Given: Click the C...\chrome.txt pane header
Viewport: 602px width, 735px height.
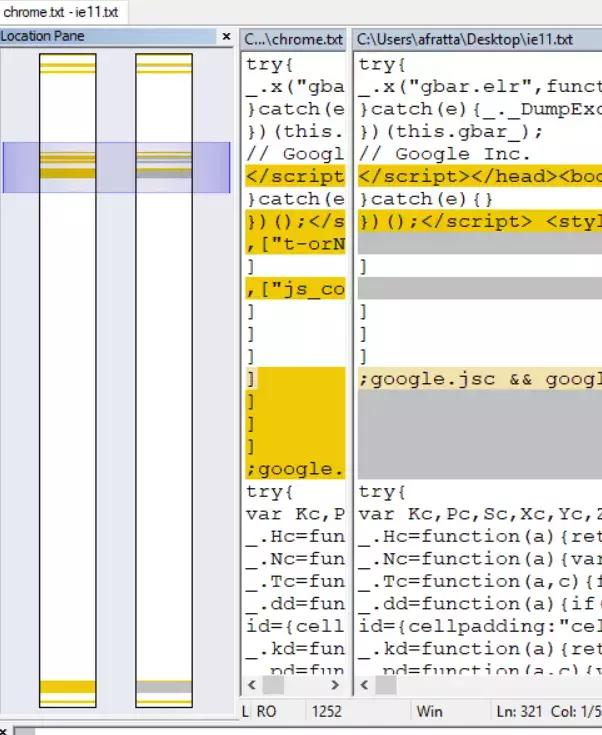Looking at the screenshot, I should click(x=293, y=39).
